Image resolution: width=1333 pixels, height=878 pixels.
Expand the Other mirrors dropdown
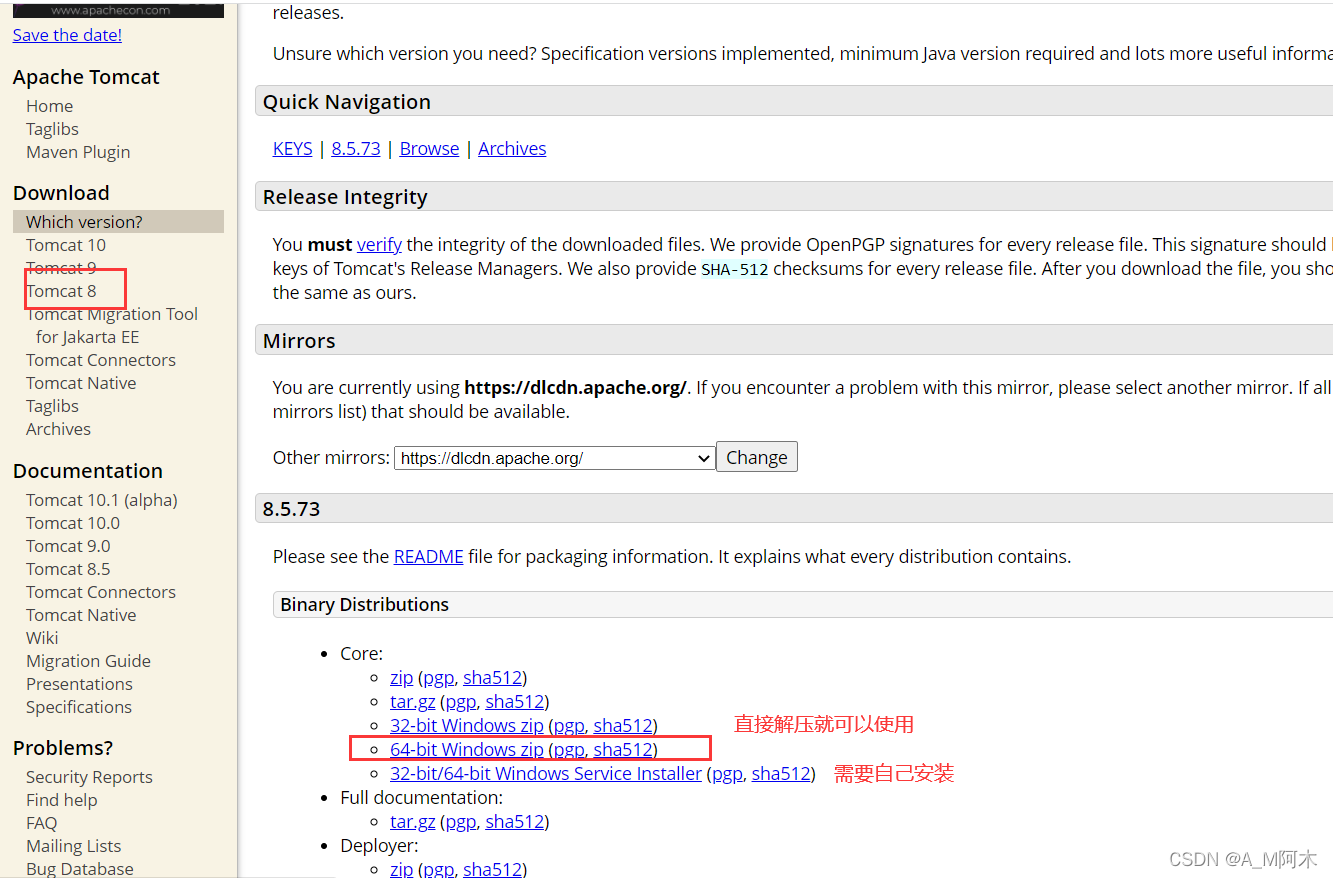tap(555, 458)
